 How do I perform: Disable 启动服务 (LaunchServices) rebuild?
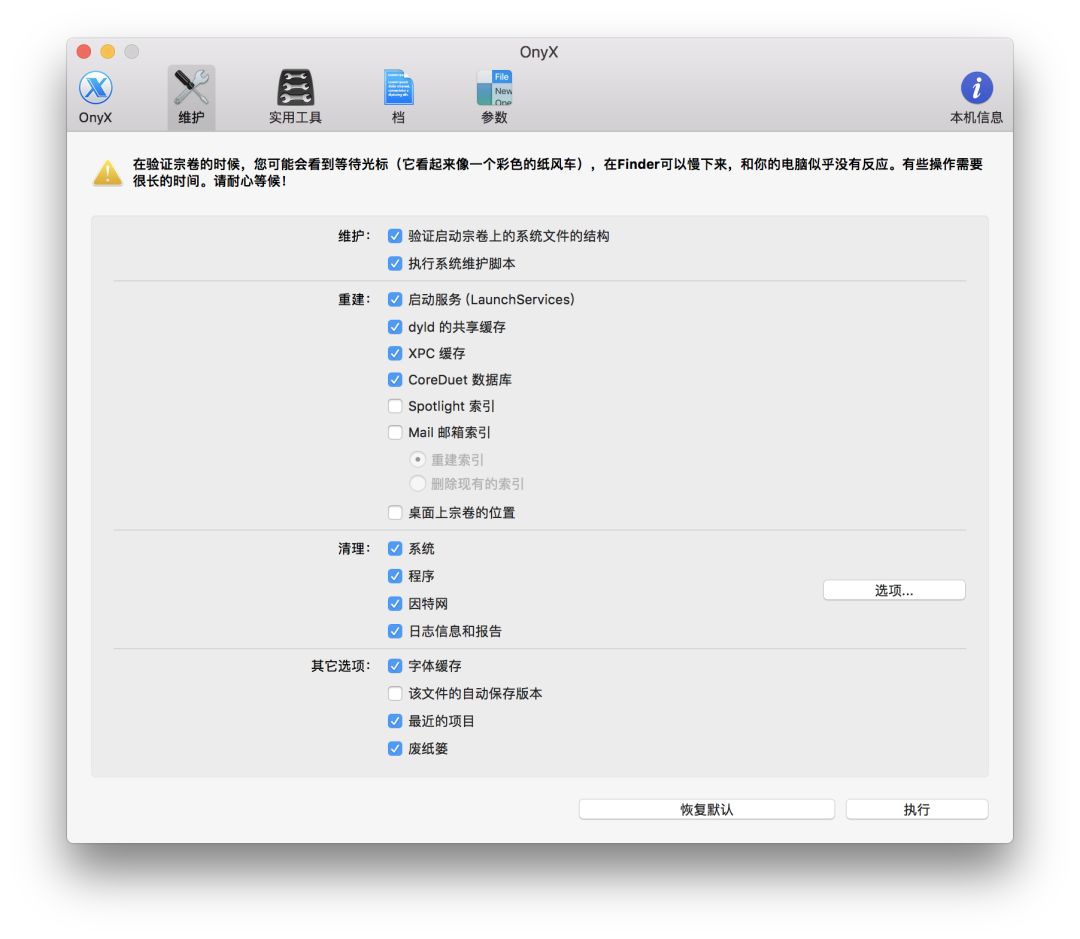click(395, 300)
